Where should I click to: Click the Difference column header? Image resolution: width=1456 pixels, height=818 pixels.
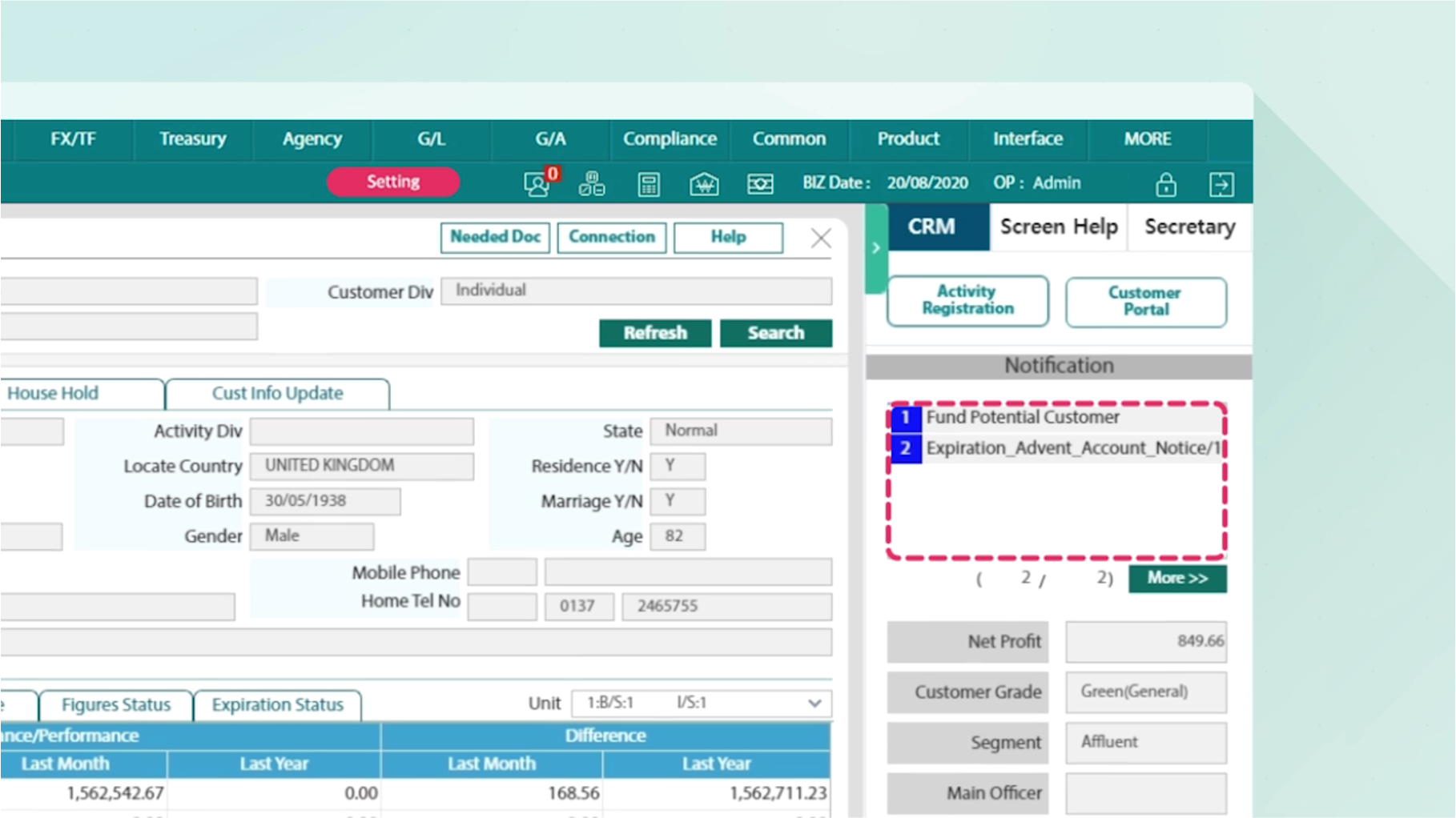point(605,736)
